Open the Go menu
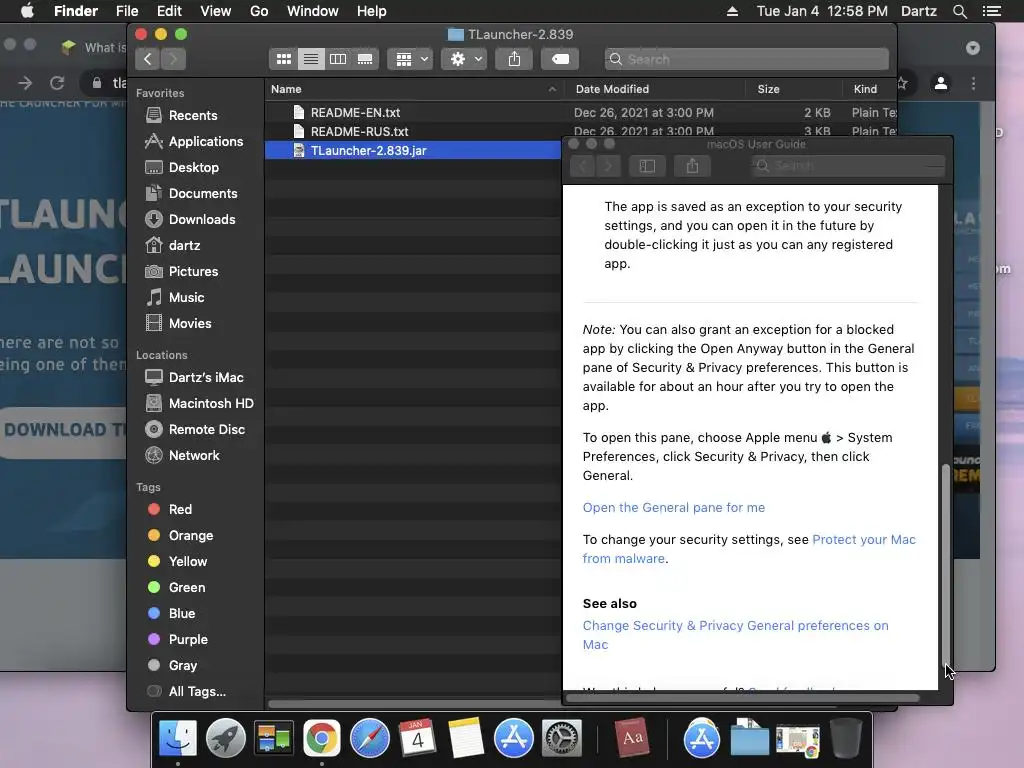This screenshot has width=1024, height=768. [x=259, y=11]
